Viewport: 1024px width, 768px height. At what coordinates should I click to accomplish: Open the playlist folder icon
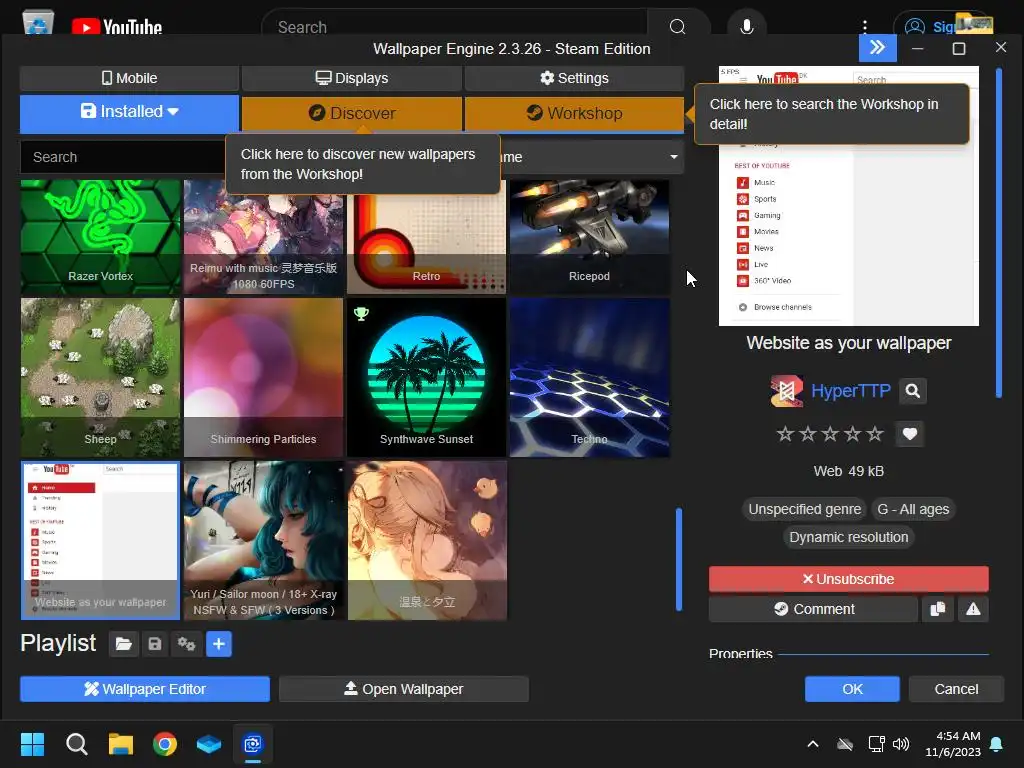pos(123,644)
